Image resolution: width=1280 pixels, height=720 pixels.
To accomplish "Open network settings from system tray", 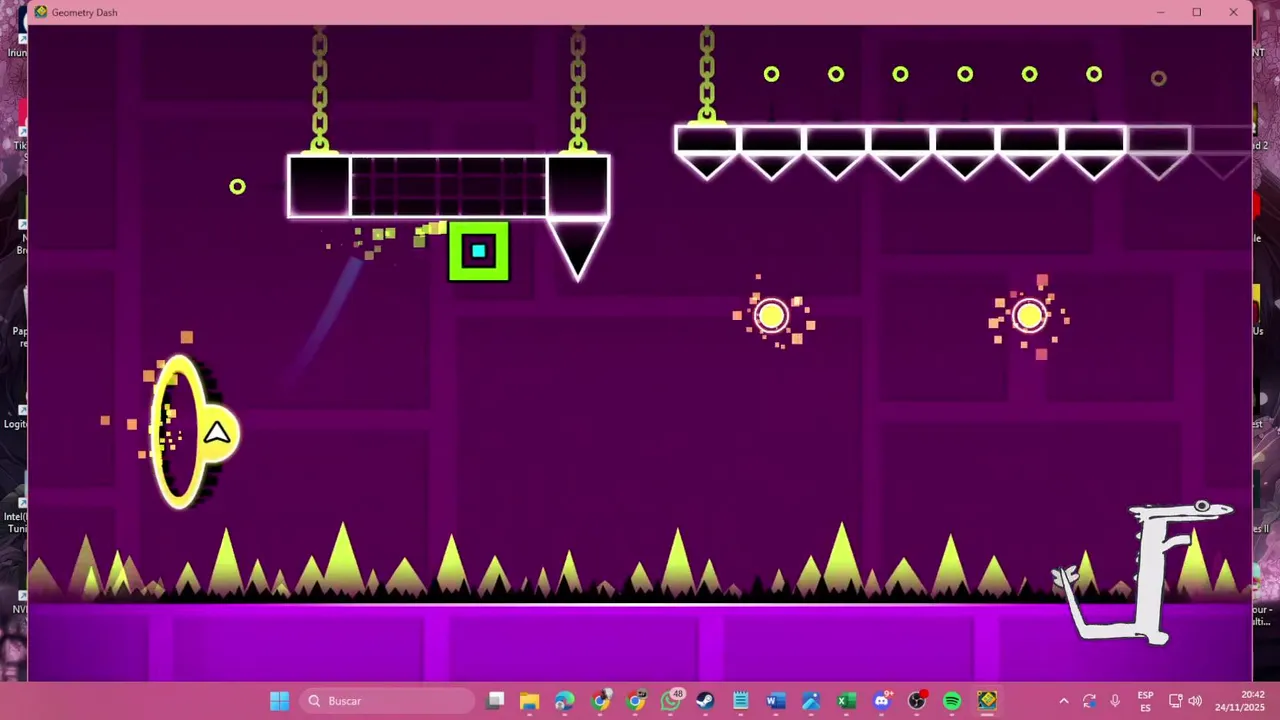I will click(1176, 701).
